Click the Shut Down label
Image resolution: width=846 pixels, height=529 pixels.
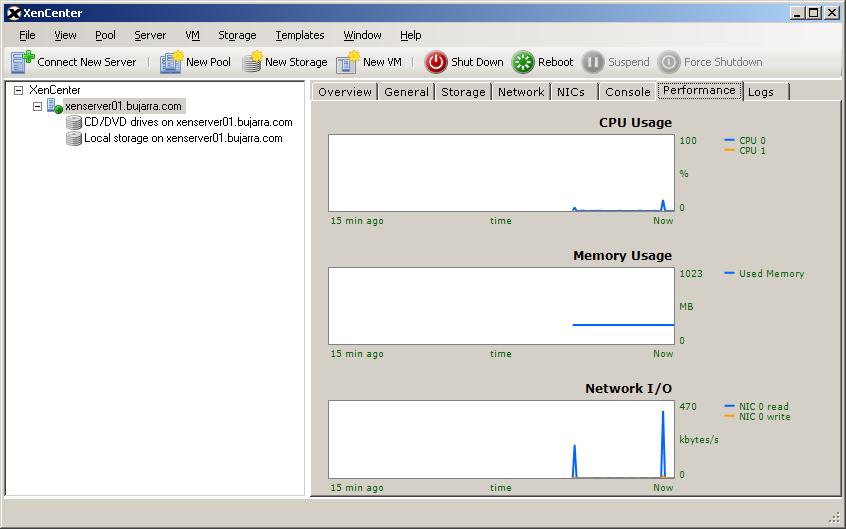[477, 62]
